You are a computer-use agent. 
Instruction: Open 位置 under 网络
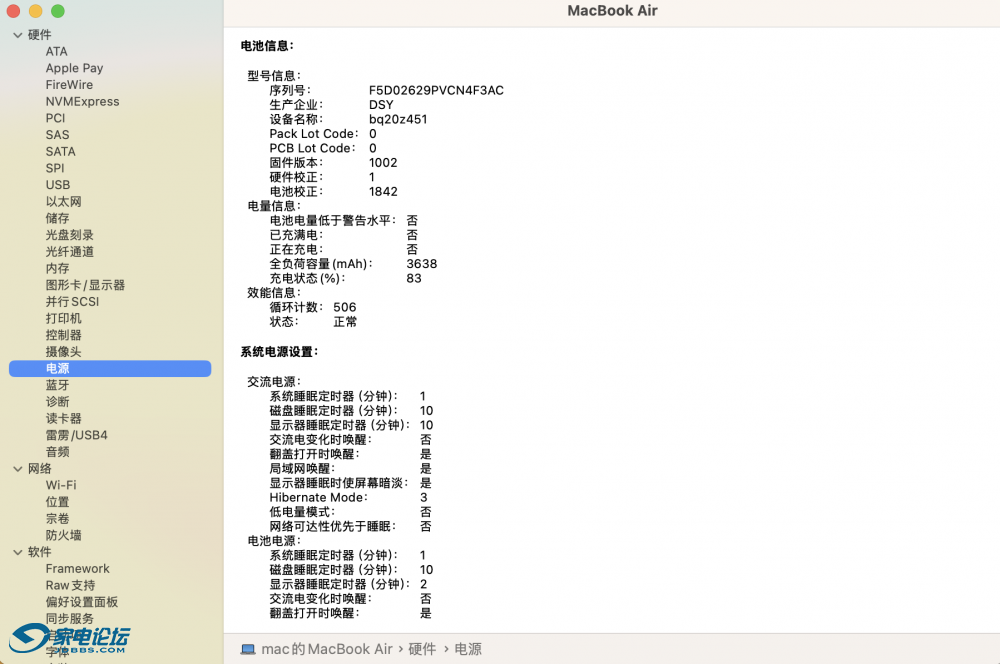coord(57,502)
